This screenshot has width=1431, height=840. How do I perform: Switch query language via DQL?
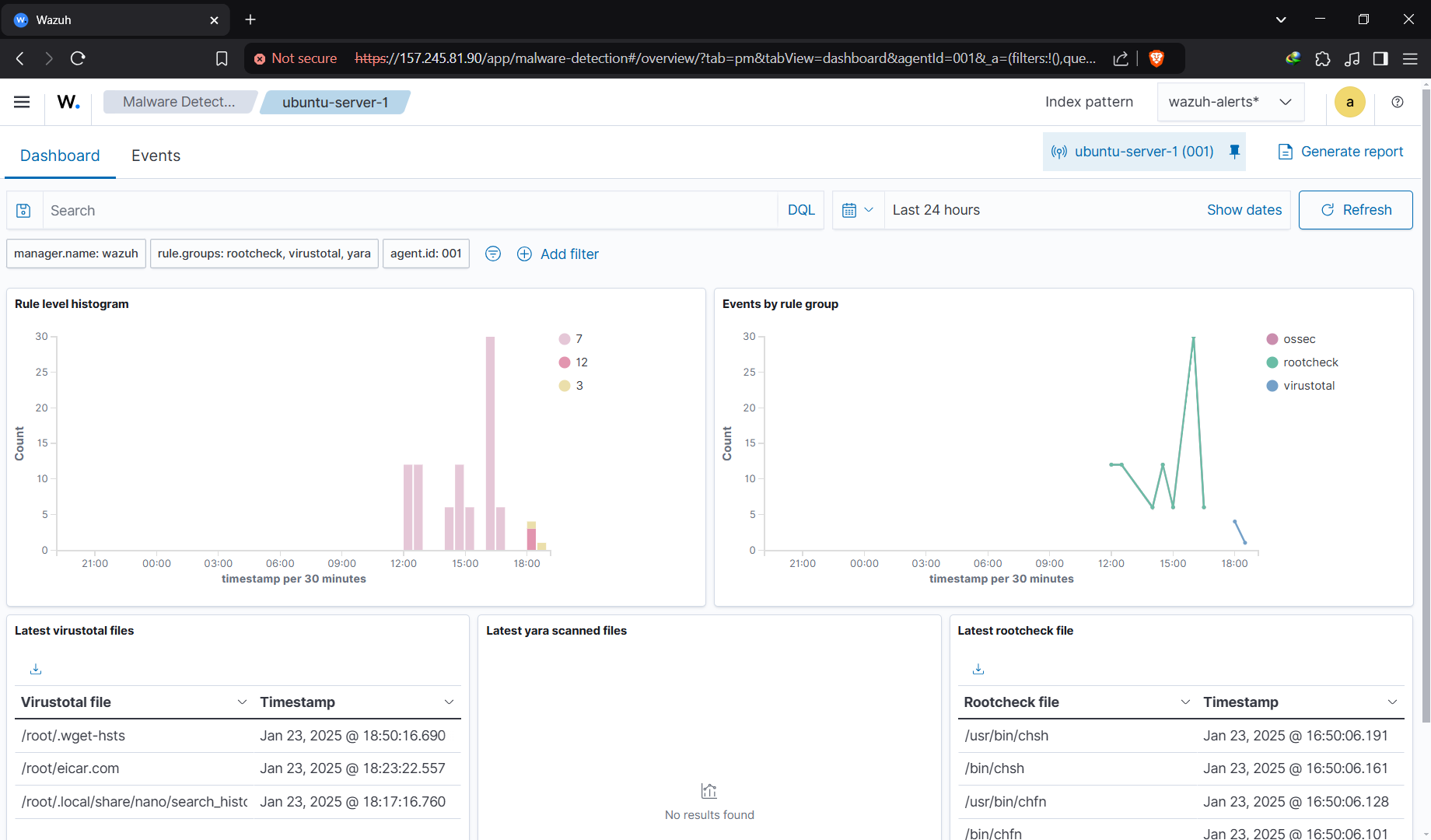coord(801,210)
